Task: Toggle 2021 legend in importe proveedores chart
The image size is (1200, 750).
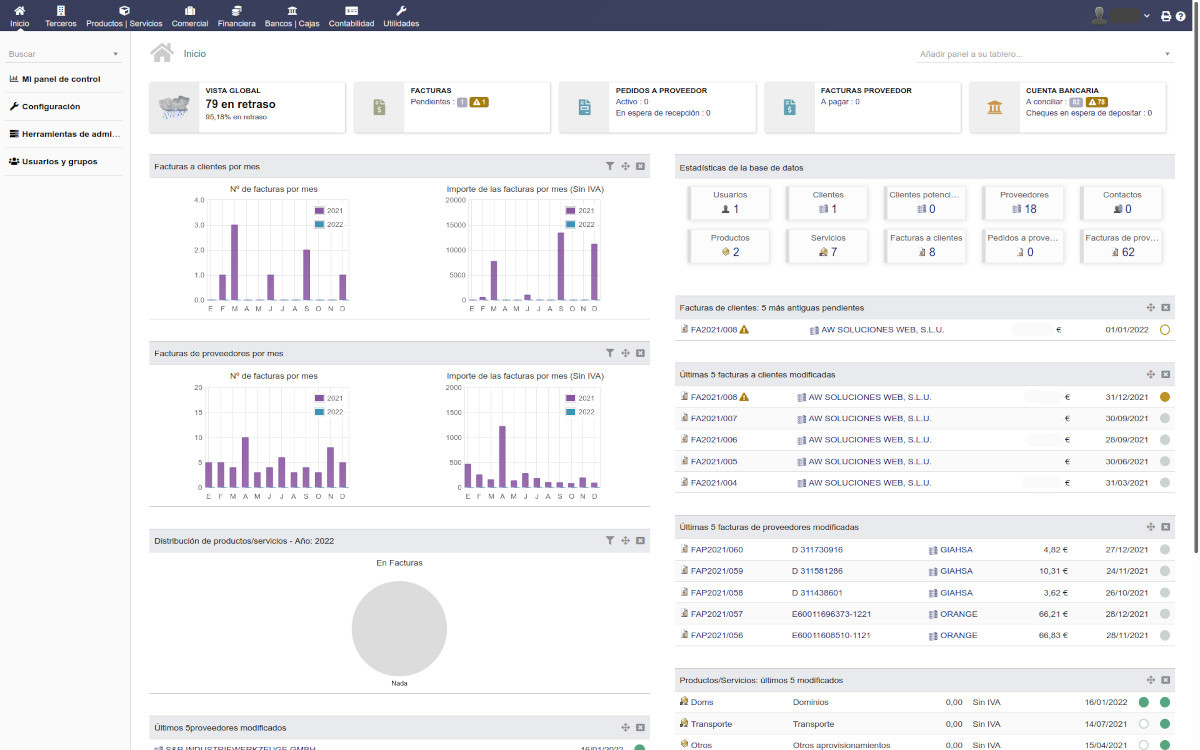Action: (x=580, y=398)
